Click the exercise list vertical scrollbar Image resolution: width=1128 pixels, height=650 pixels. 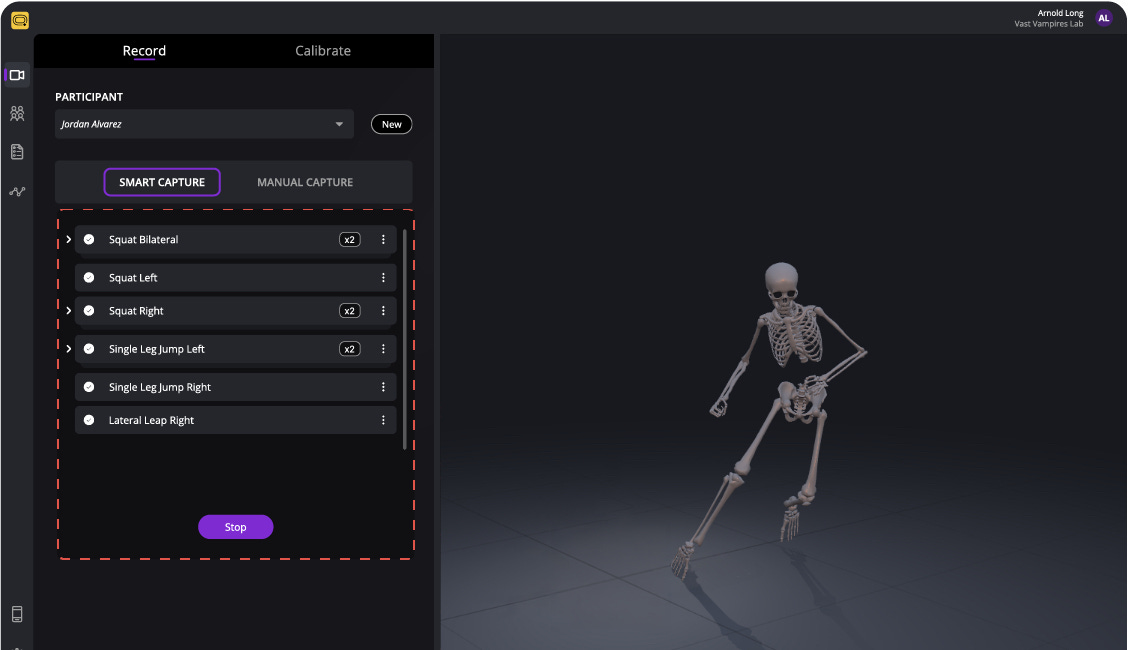tap(405, 339)
